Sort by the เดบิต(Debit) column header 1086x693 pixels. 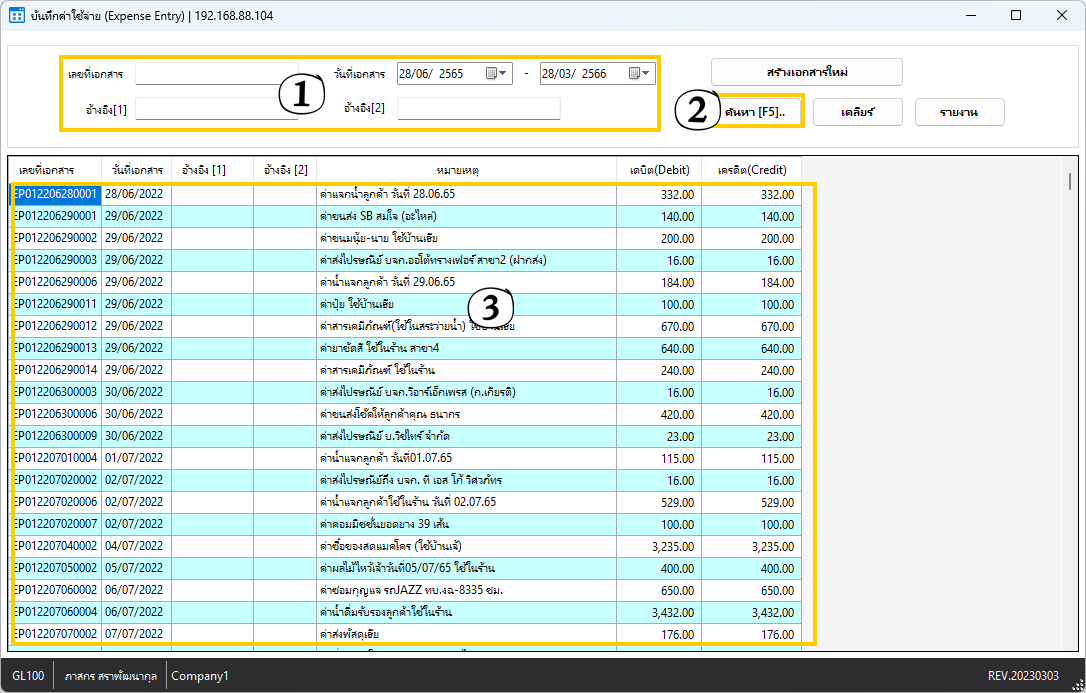tap(660, 170)
